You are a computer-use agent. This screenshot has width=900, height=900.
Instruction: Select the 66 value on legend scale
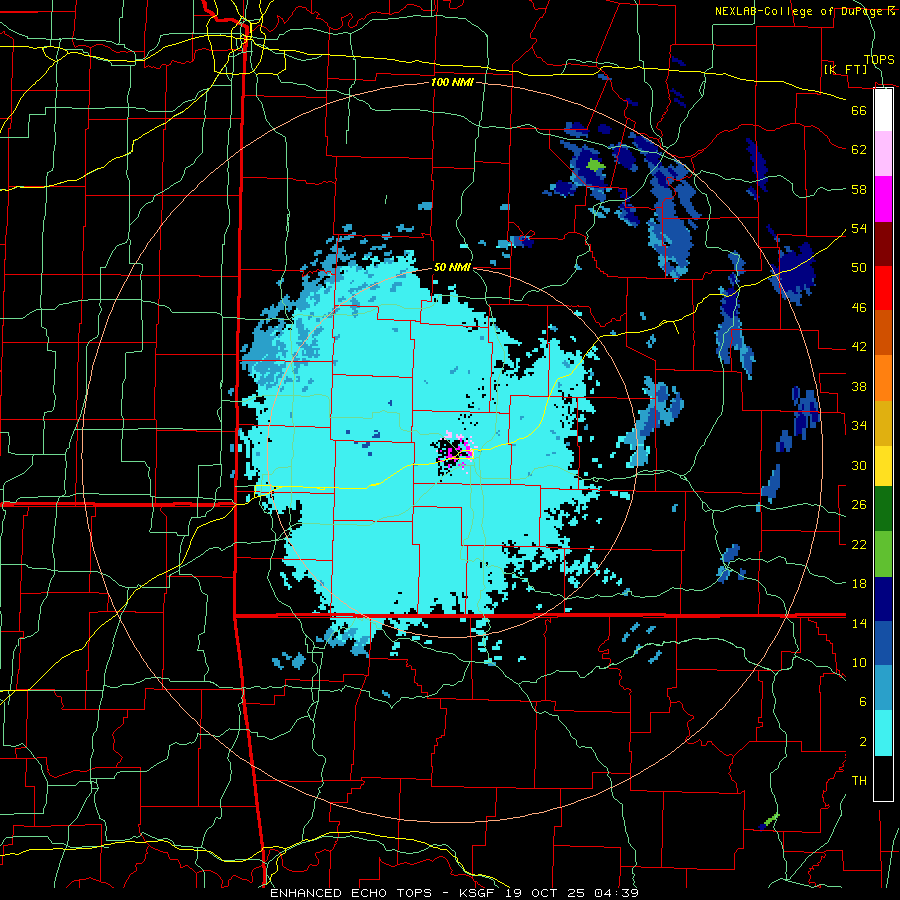(x=859, y=110)
